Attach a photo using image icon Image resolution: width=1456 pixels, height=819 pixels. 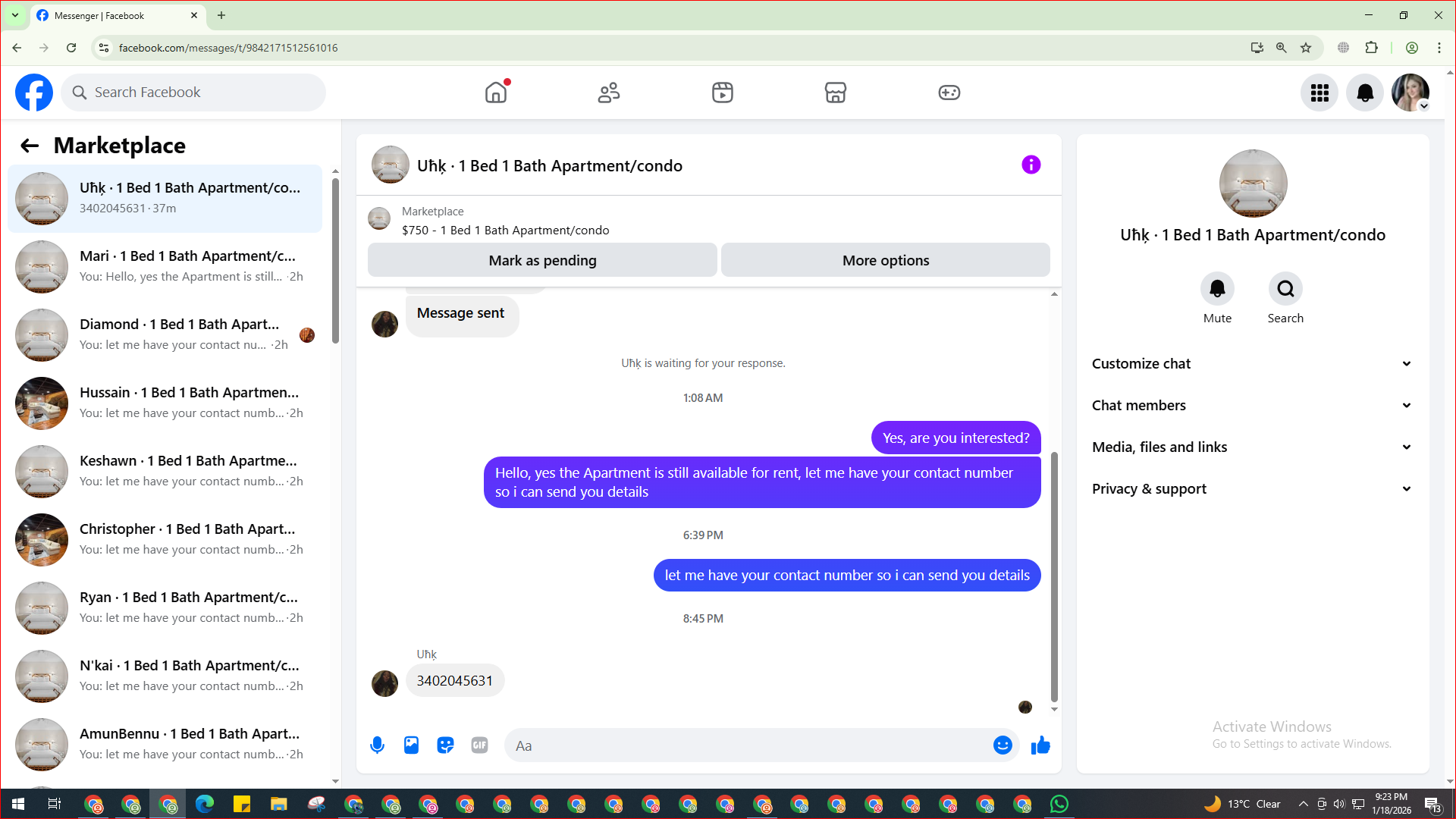(411, 745)
